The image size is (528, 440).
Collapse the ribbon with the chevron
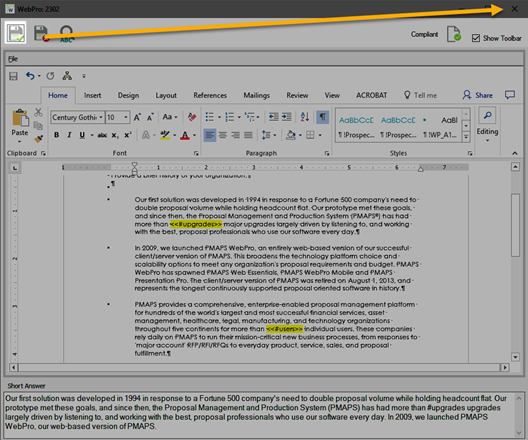click(x=515, y=153)
